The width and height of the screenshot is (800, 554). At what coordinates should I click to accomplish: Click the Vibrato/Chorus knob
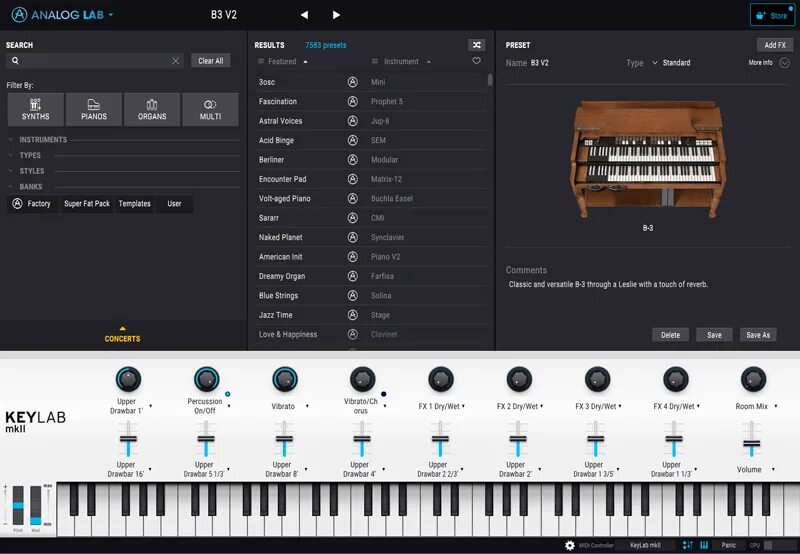coord(363,380)
